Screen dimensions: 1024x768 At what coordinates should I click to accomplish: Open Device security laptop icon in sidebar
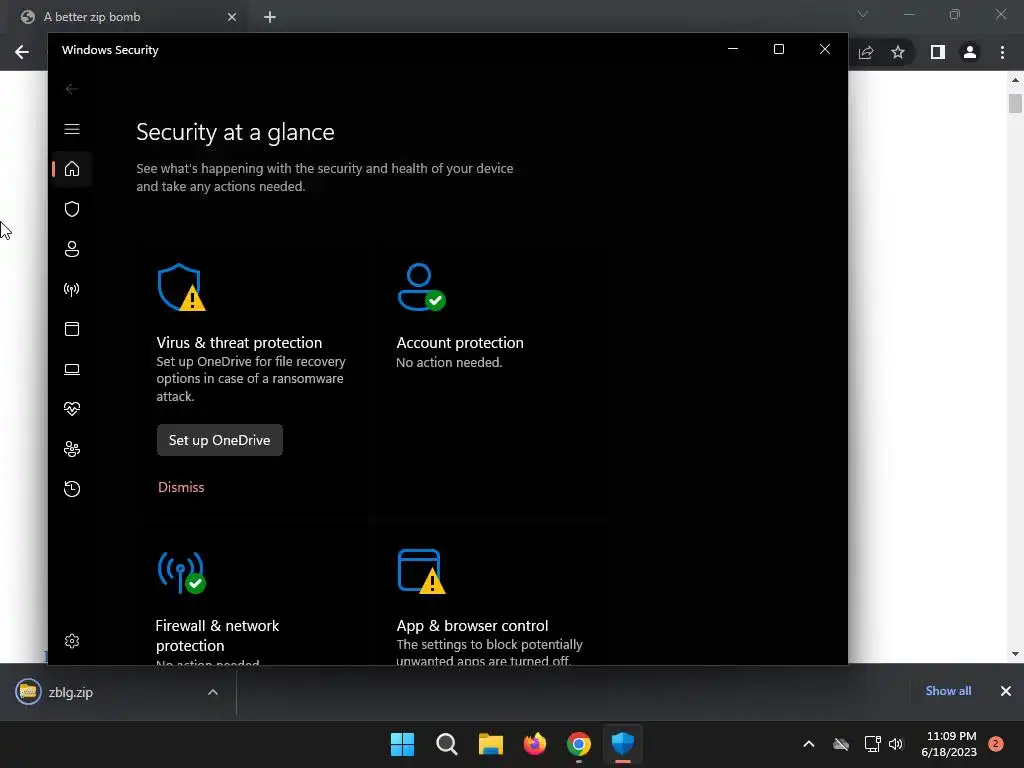click(x=72, y=370)
